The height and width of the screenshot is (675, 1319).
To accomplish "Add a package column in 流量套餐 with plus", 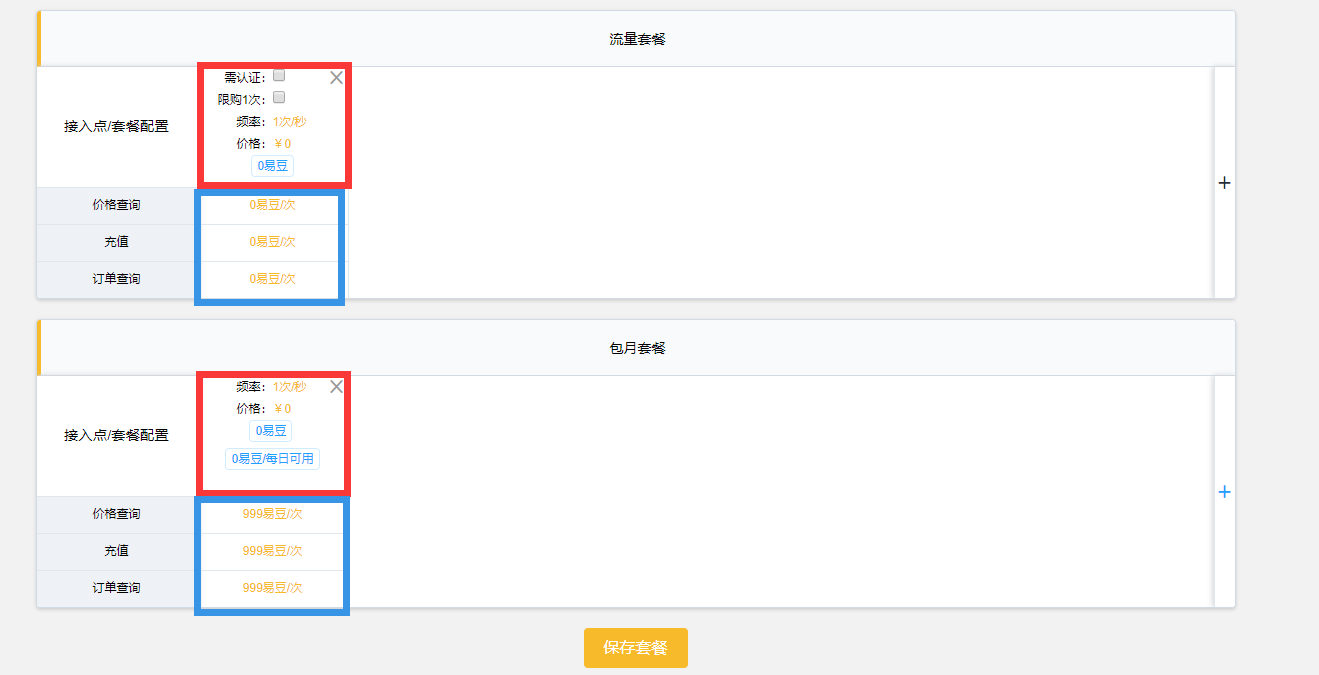I will point(1225,183).
